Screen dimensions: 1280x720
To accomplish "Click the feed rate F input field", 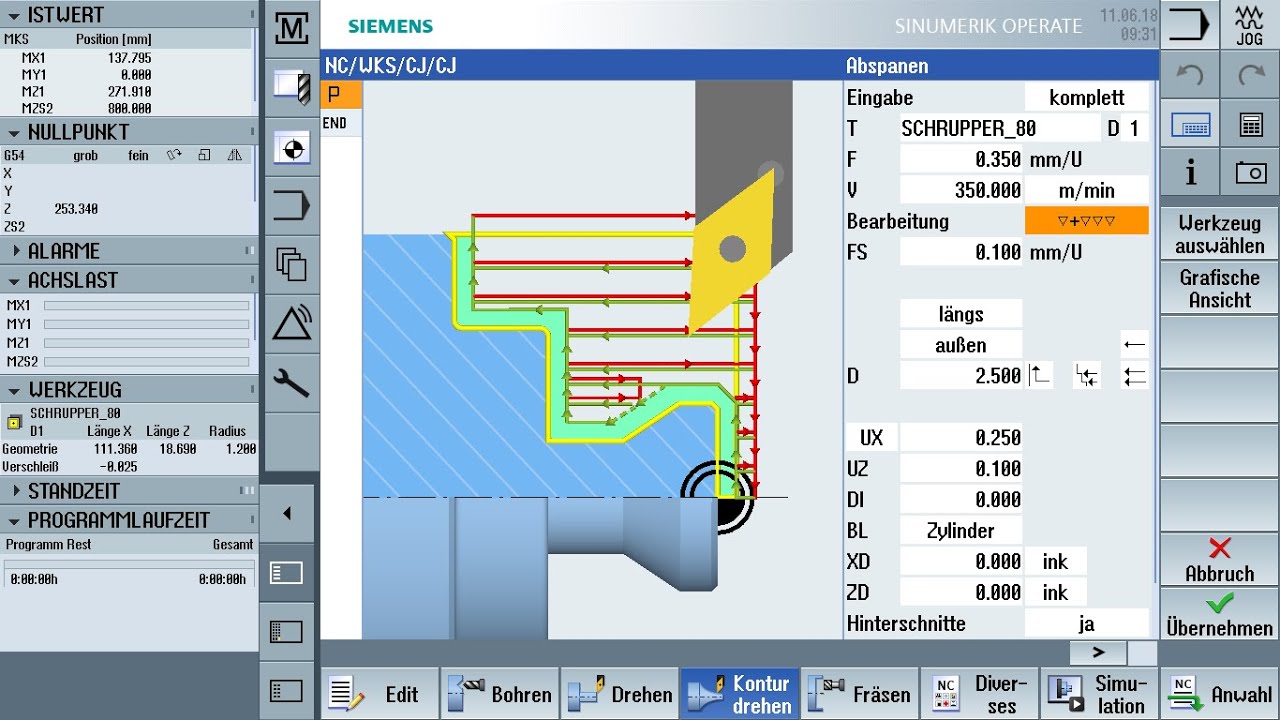I will [x=961, y=160].
